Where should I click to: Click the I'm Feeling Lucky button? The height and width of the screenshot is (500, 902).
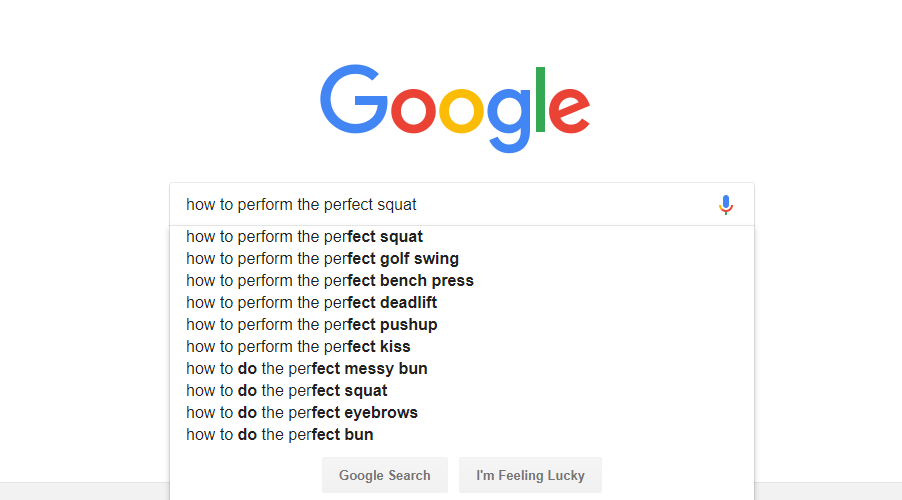click(530, 475)
